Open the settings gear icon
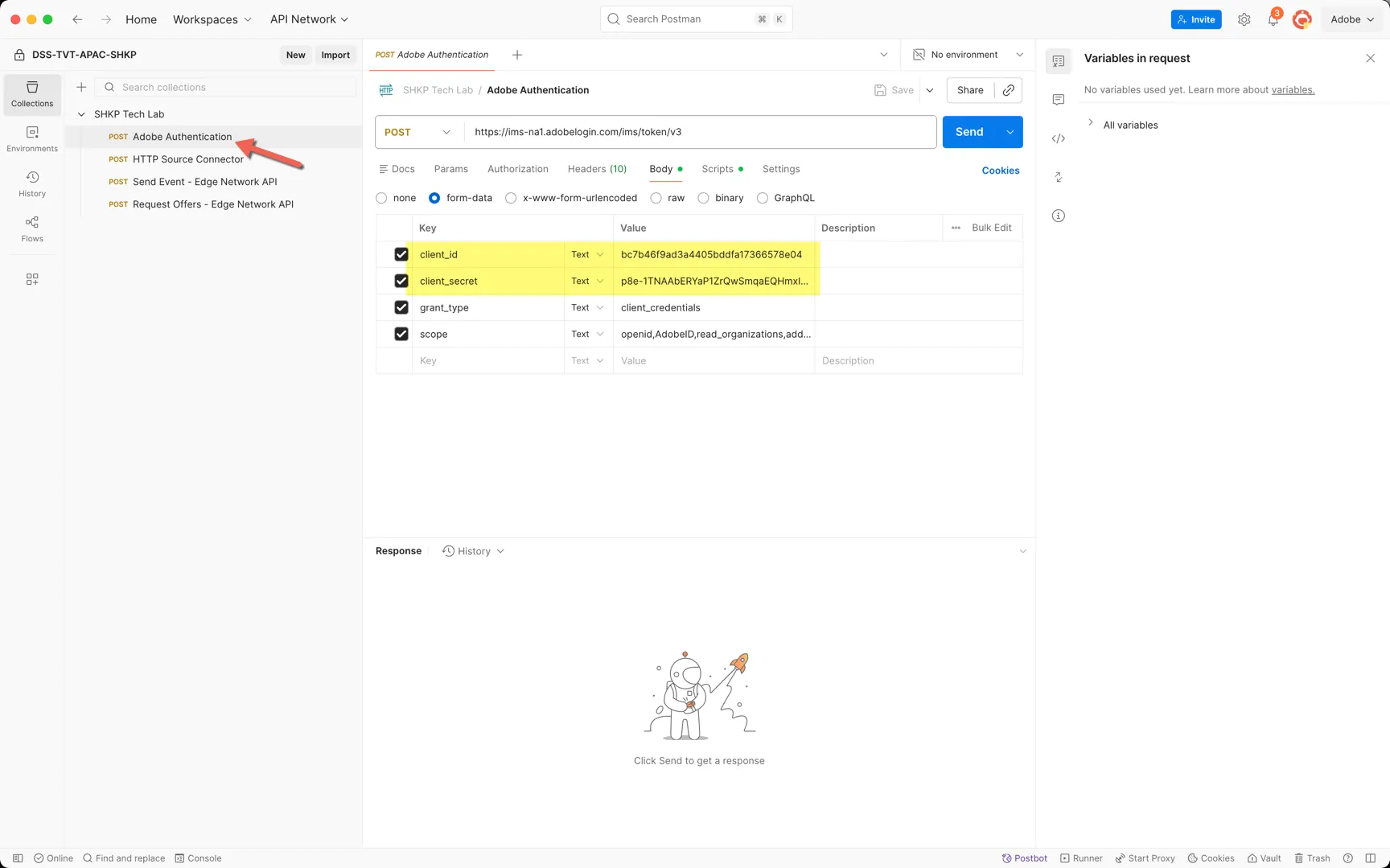This screenshot has height=868, width=1390. [x=1244, y=19]
